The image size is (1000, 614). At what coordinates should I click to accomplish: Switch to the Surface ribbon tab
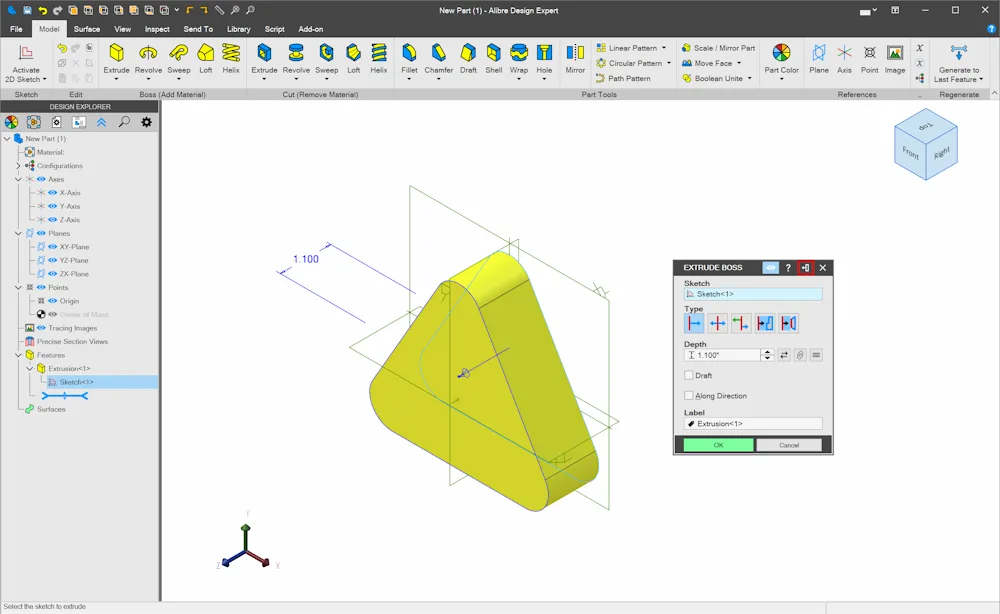point(87,29)
